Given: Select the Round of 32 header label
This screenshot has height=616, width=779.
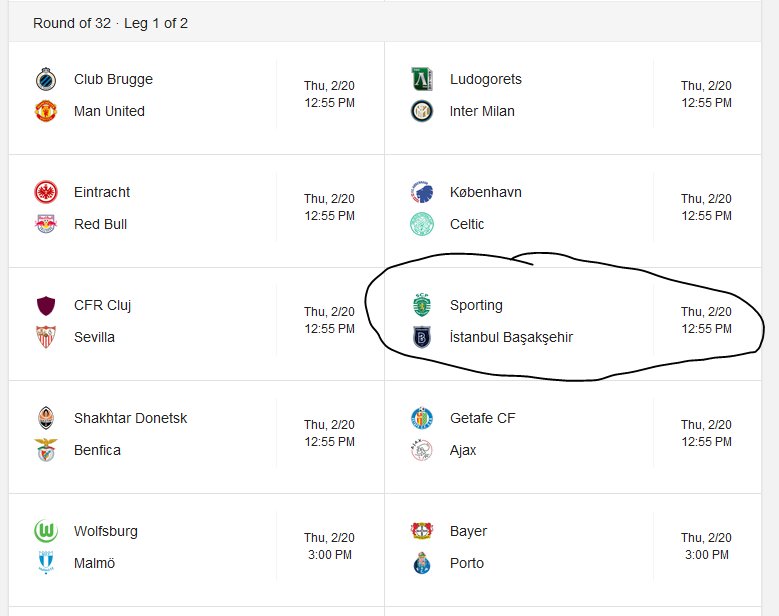Looking at the screenshot, I should 72,23.
